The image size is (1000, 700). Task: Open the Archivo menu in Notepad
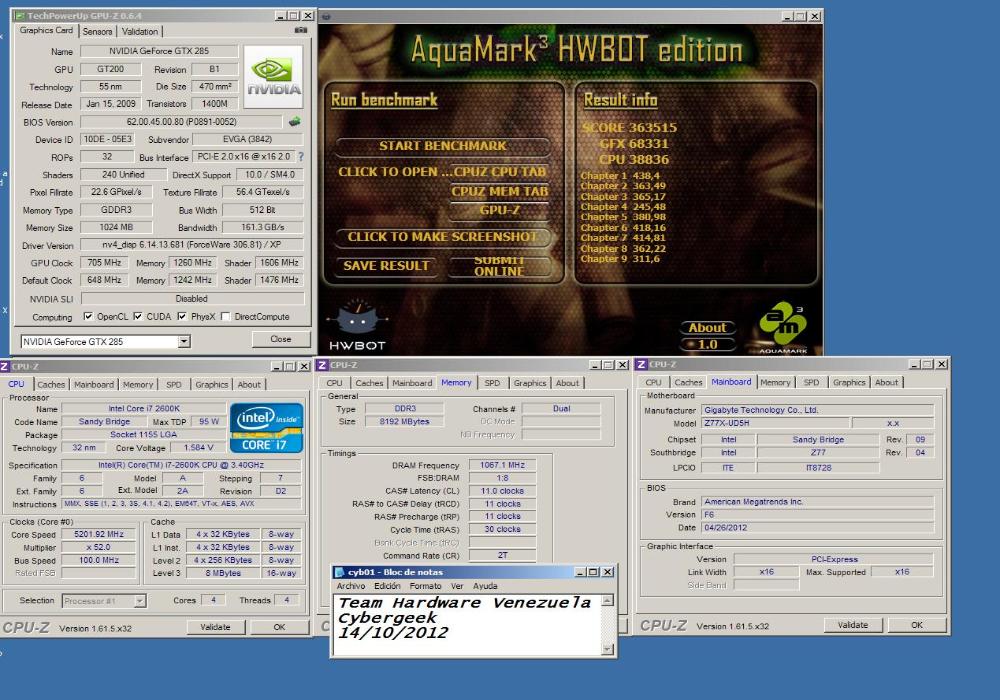click(351, 586)
